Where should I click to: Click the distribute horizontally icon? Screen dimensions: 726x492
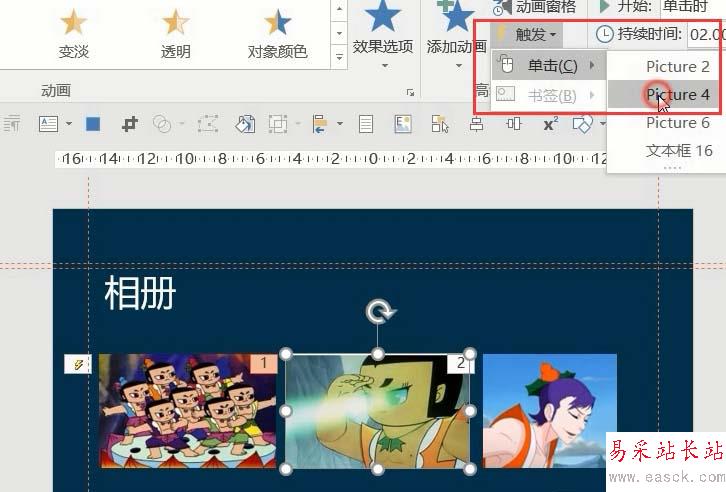[x=513, y=124]
